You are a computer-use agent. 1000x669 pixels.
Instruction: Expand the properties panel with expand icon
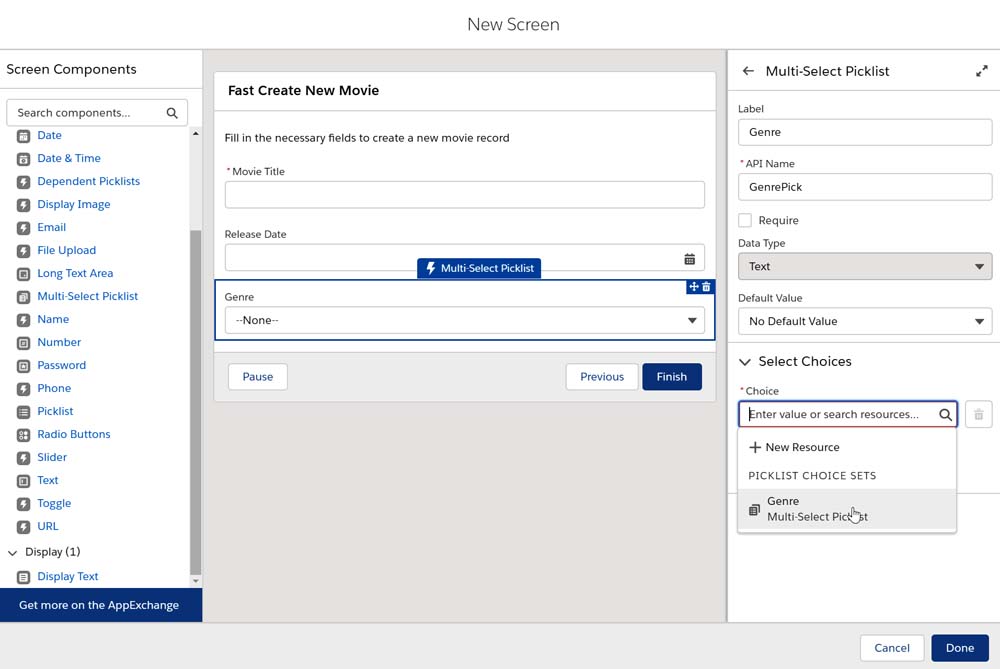coord(981,71)
